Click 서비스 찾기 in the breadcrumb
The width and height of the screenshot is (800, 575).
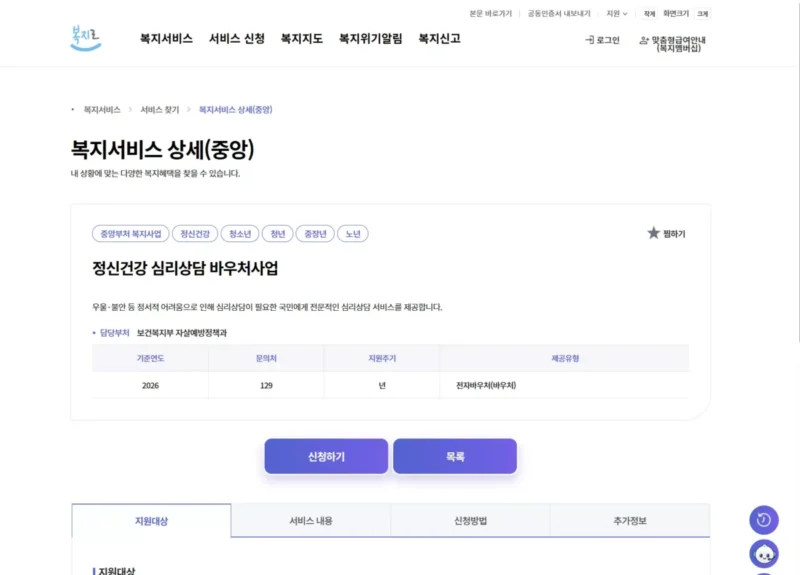tap(160, 110)
